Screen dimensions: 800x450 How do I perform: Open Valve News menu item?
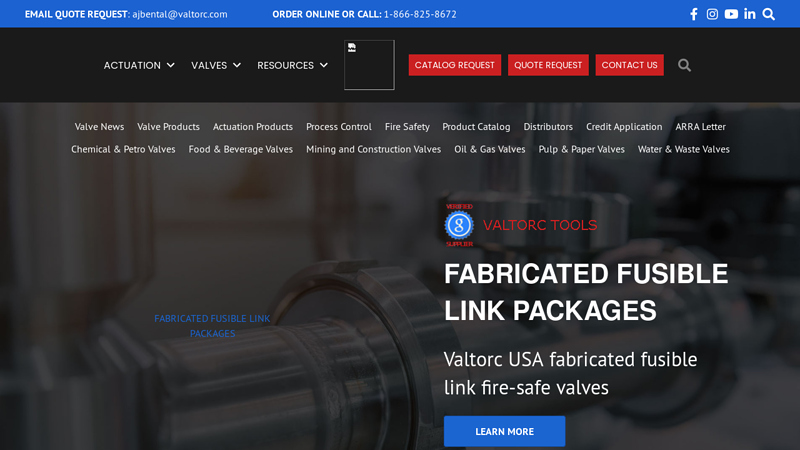tap(99, 127)
